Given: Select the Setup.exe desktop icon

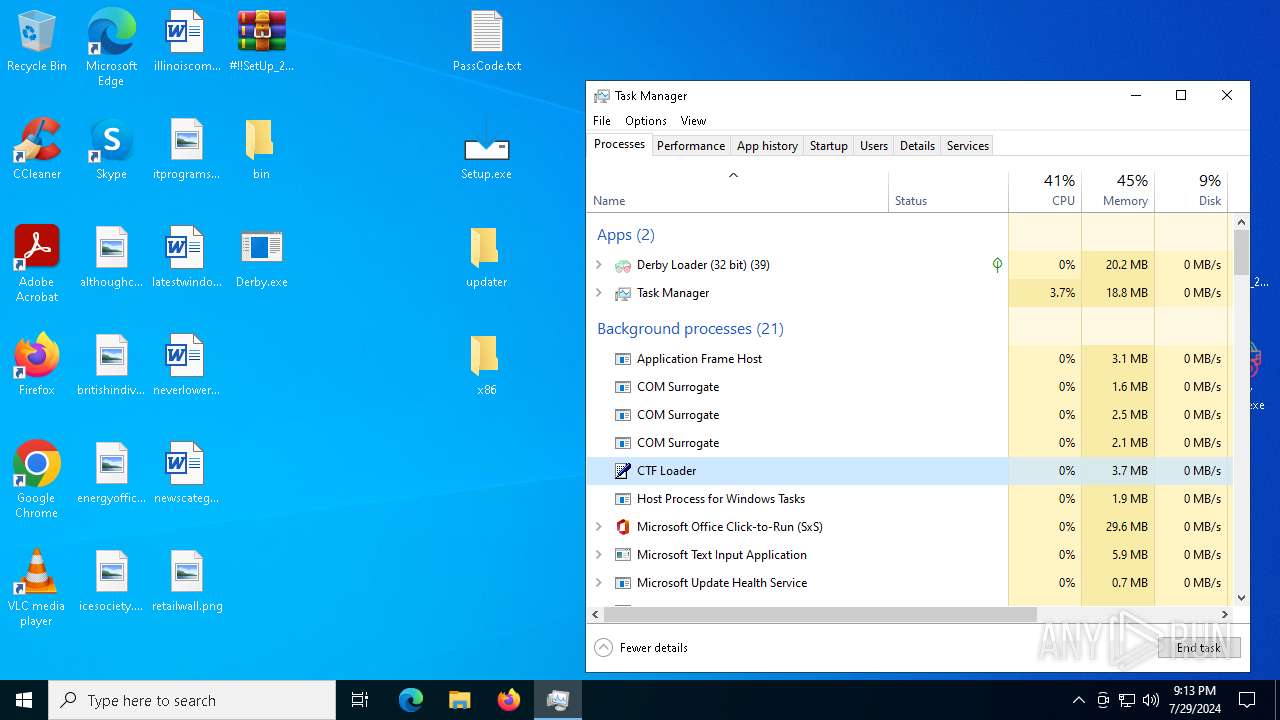Looking at the screenshot, I should pyautogui.click(x=487, y=150).
